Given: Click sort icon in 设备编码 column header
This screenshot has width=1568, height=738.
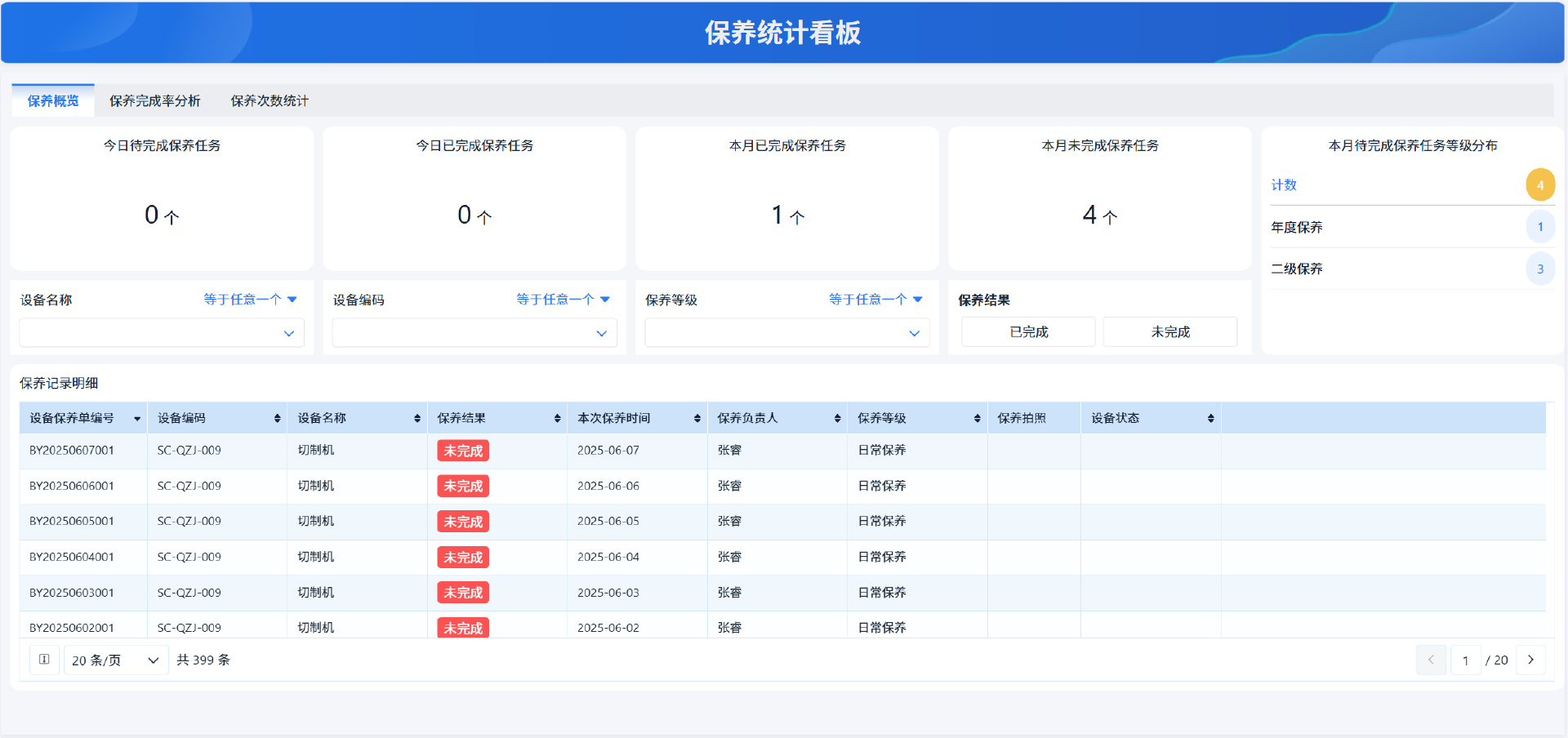Looking at the screenshot, I should coord(278,419).
